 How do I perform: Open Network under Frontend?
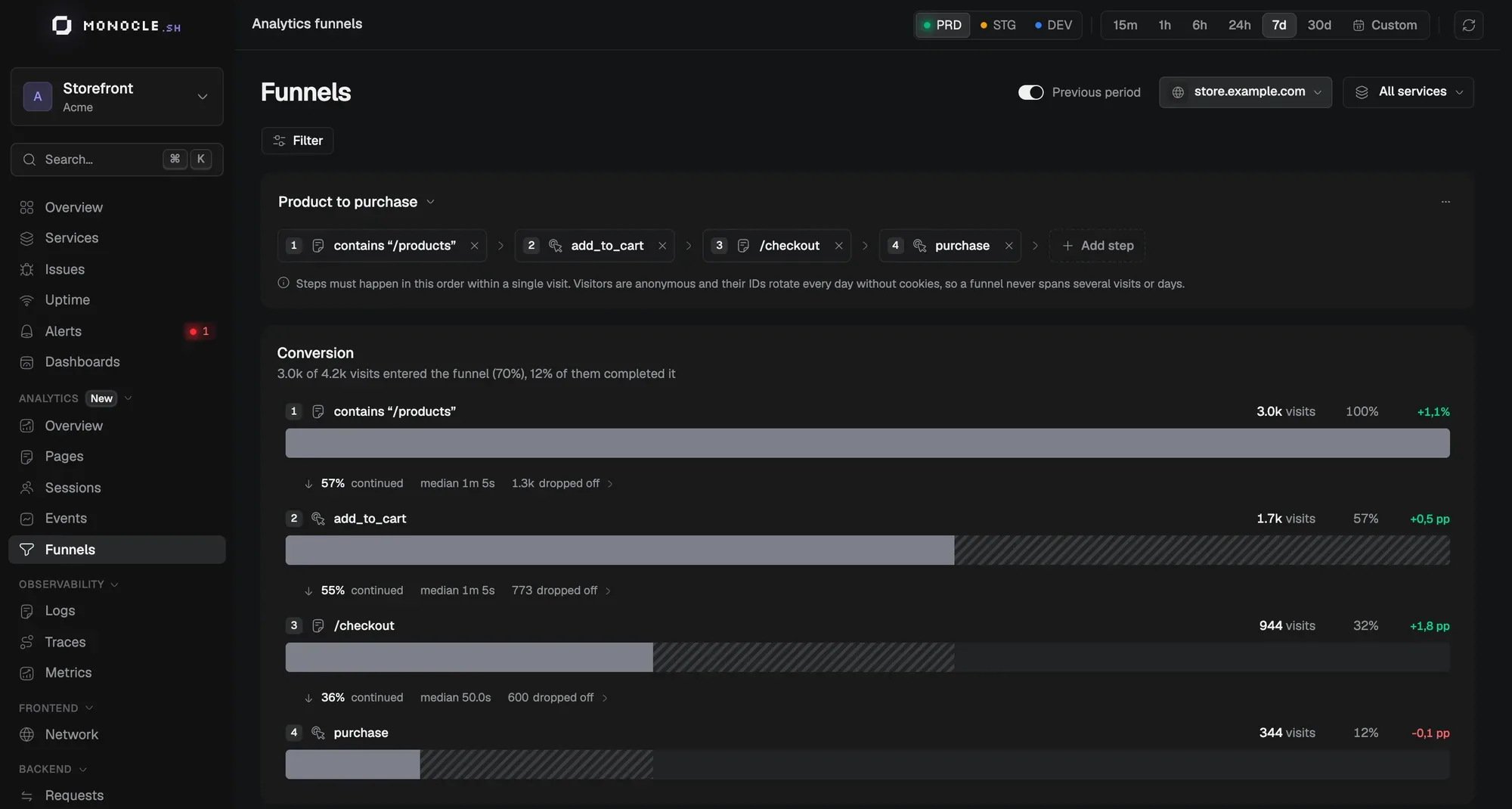click(x=117, y=734)
